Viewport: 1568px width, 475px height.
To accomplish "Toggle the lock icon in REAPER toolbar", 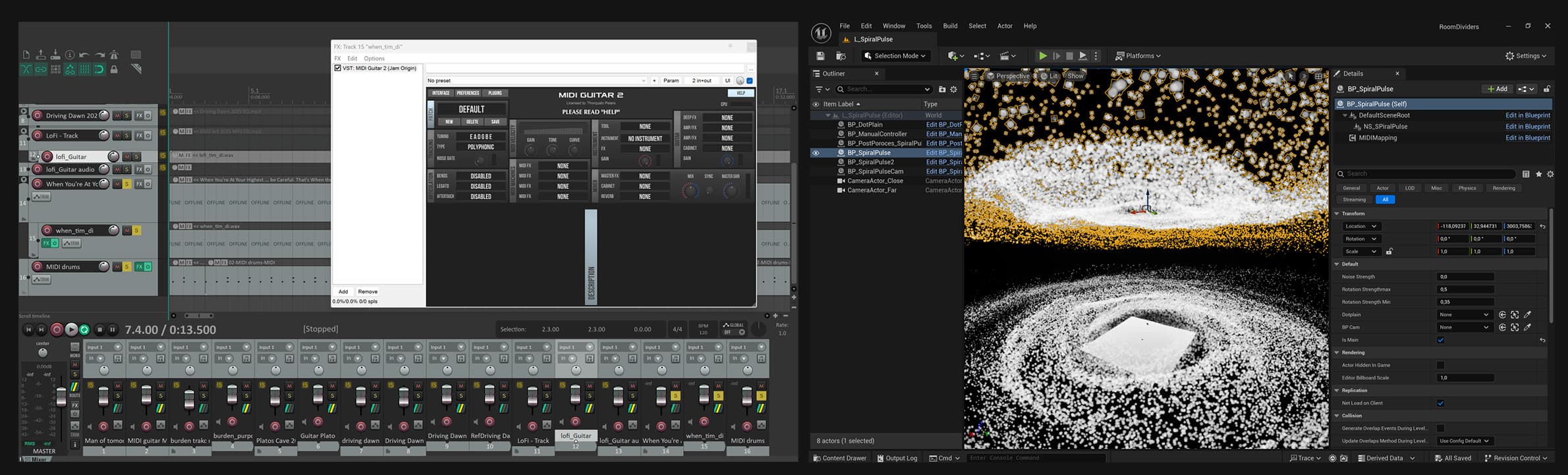I will tap(114, 69).
